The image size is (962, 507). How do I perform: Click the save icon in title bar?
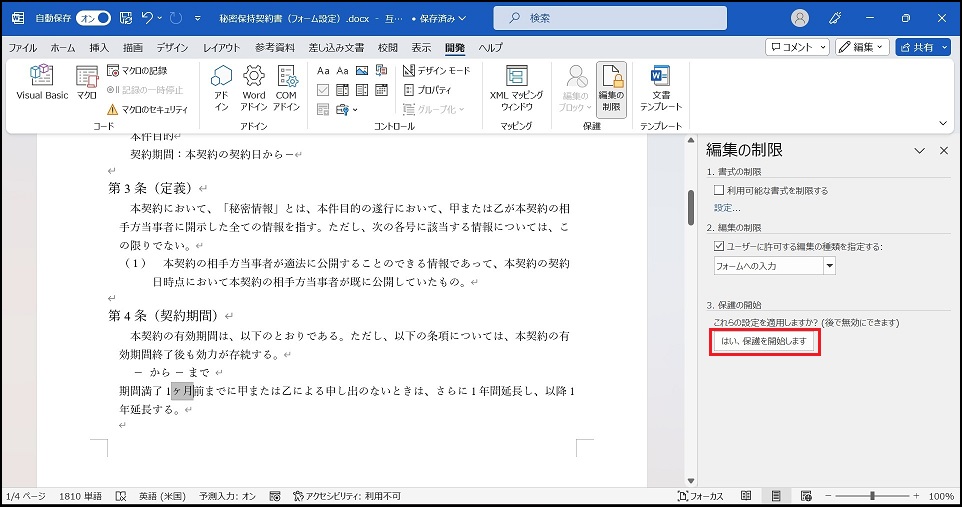(x=126, y=18)
